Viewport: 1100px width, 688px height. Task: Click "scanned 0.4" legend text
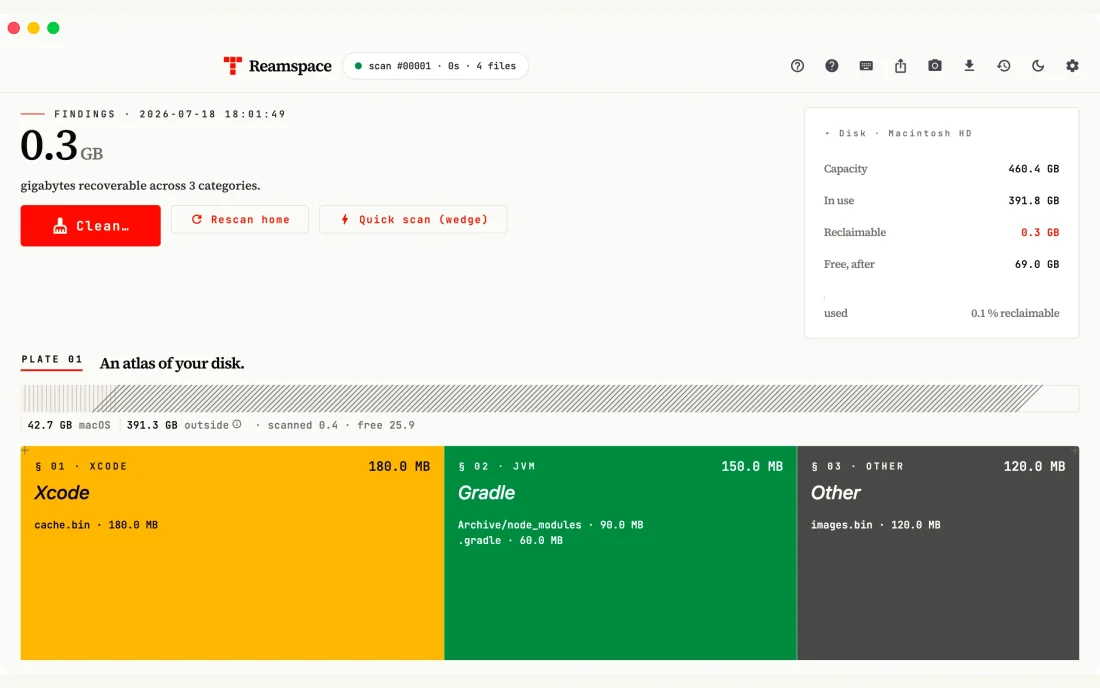(x=302, y=425)
